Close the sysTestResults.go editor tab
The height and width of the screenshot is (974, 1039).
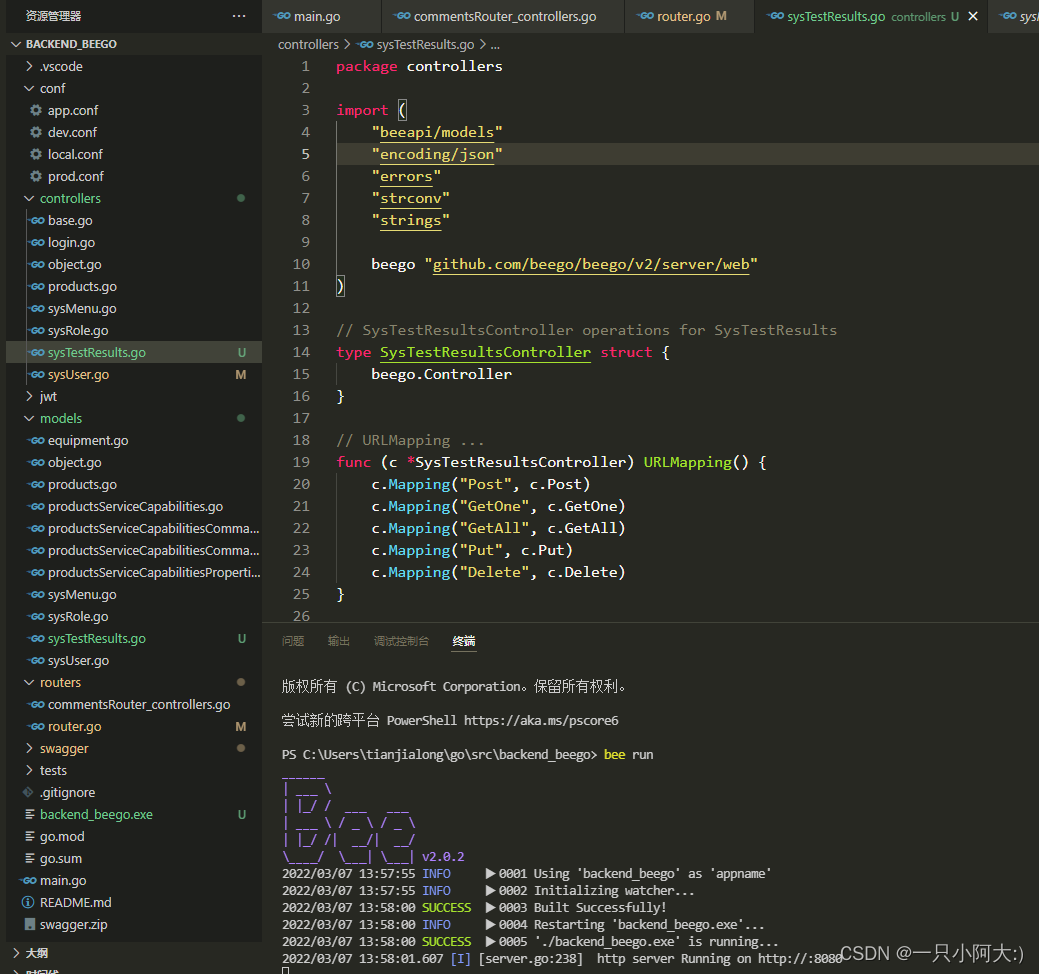(x=973, y=16)
